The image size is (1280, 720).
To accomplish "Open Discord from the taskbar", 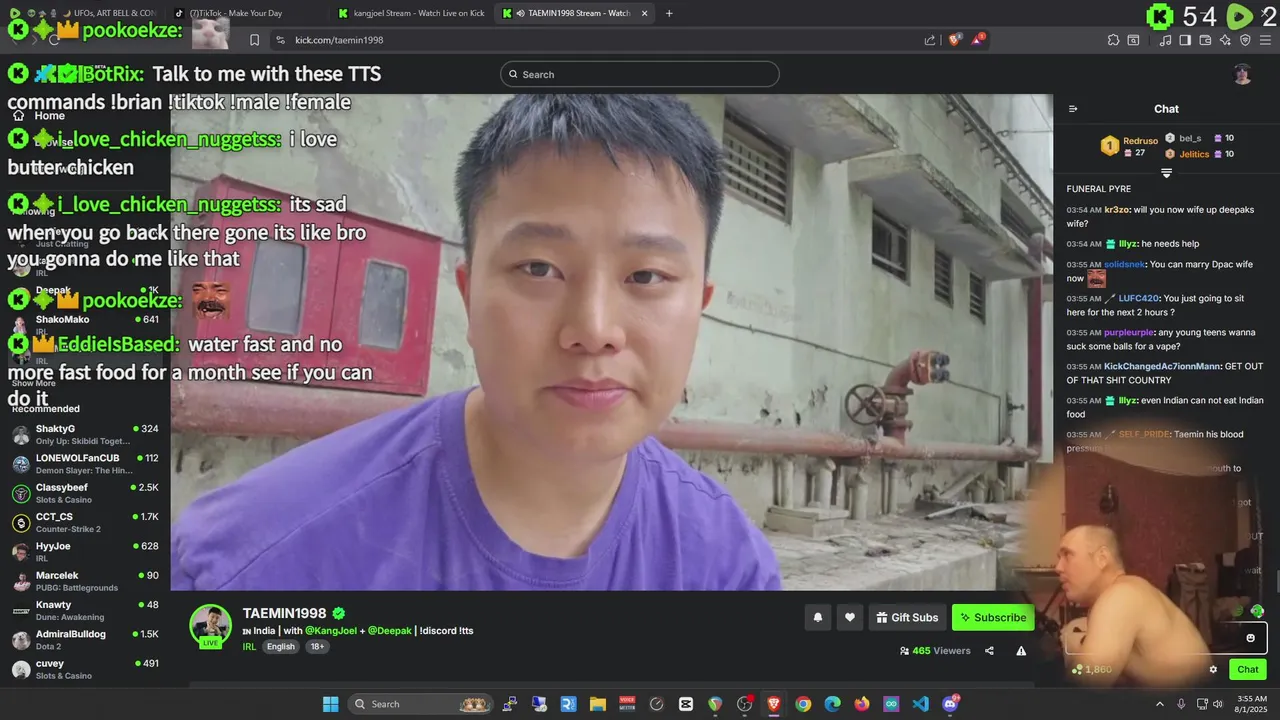I will pyautogui.click(x=950, y=704).
